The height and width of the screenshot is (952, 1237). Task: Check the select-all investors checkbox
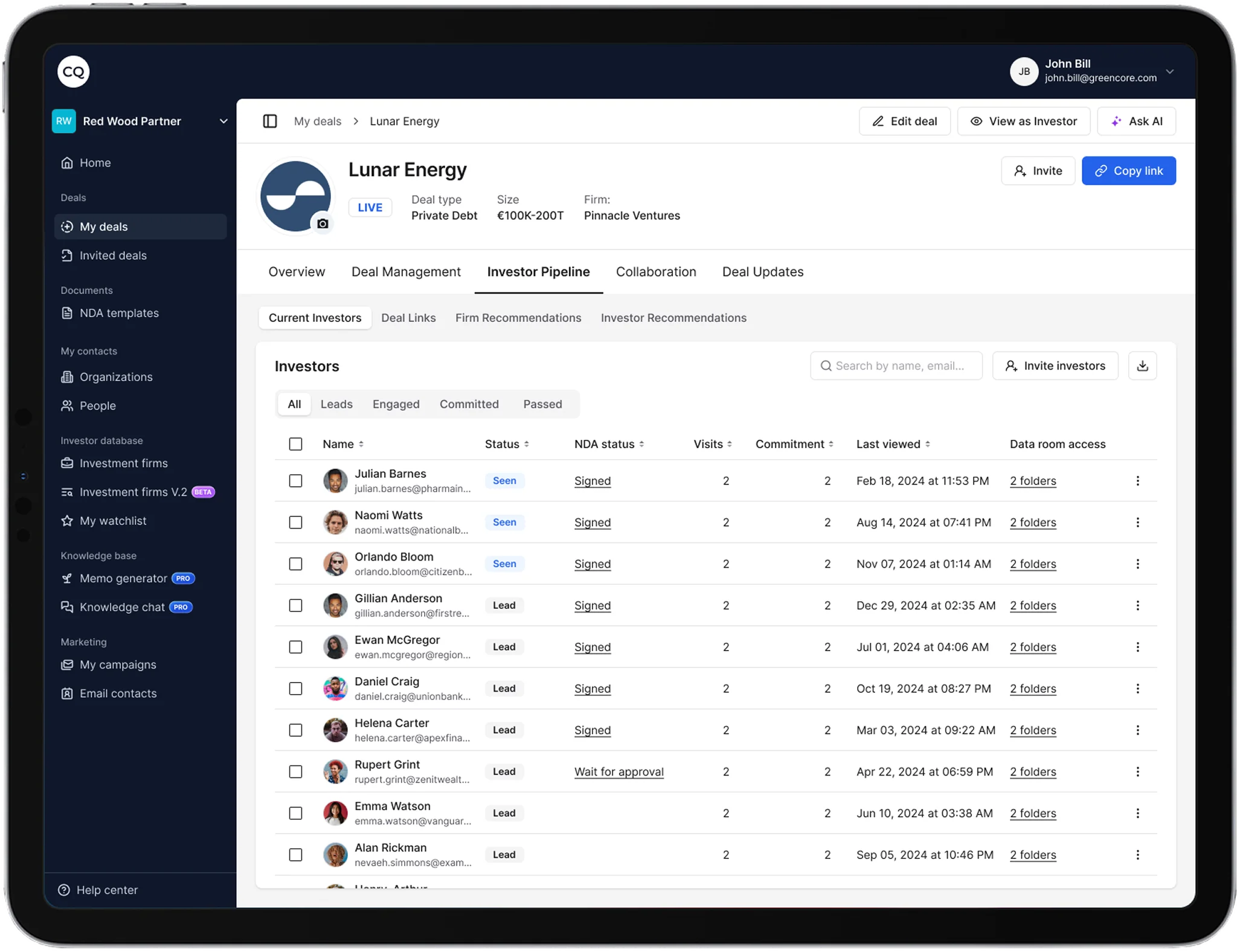click(295, 444)
